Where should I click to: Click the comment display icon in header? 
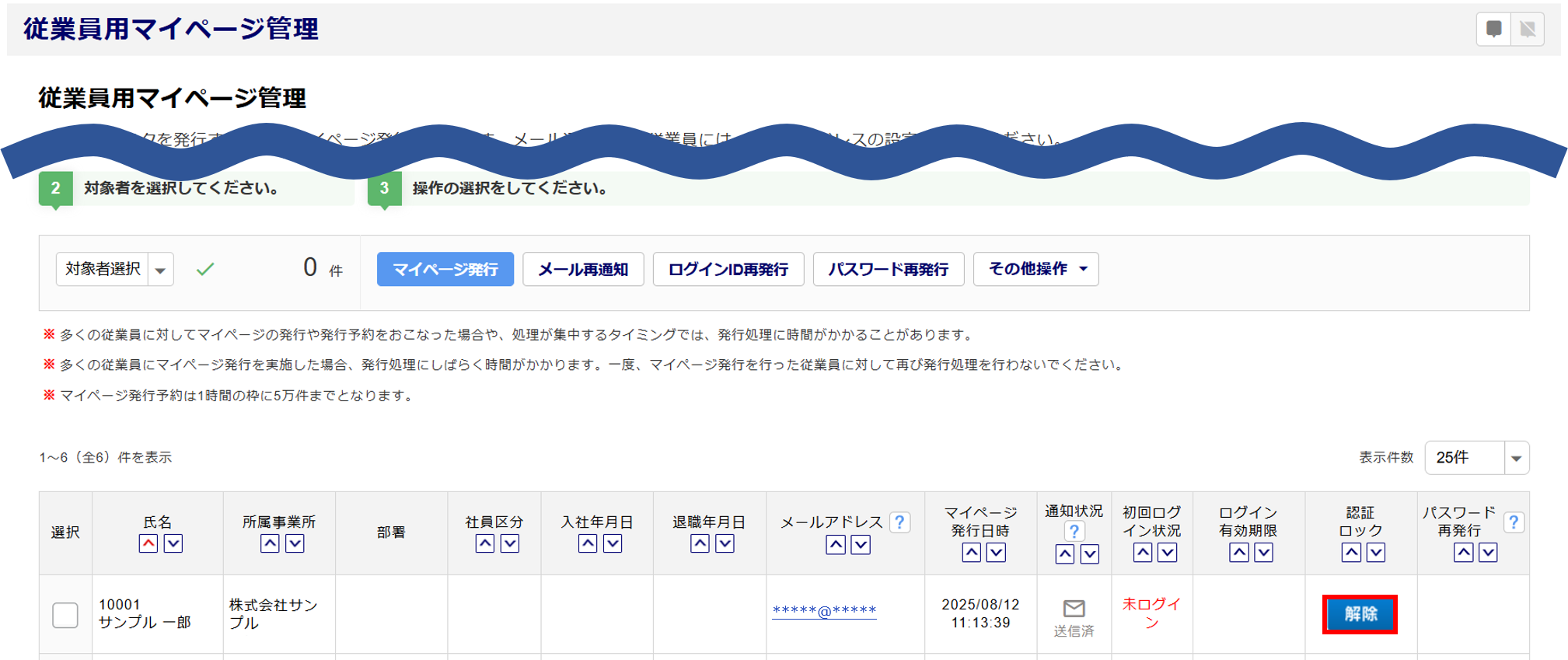[x=1493, y=30]
